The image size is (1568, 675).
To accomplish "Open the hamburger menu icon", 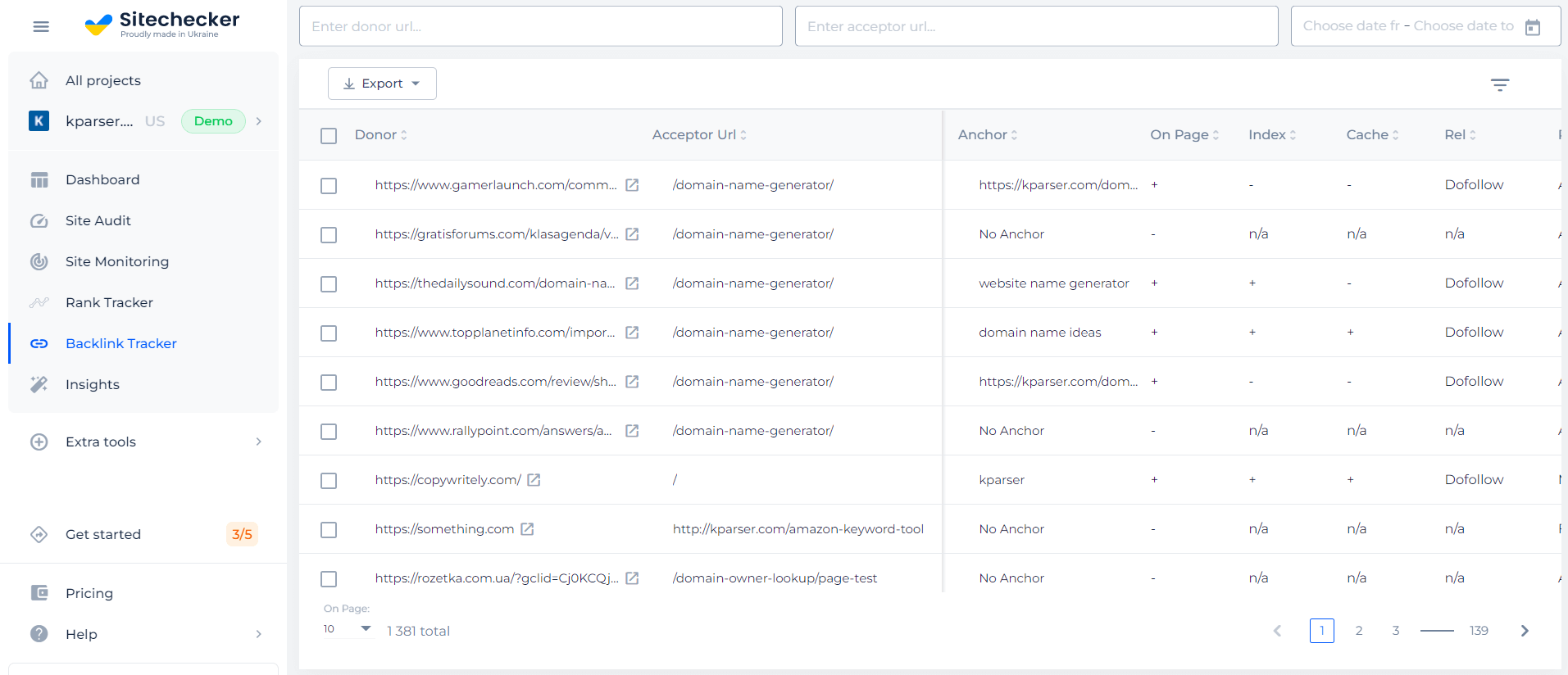I will click(x=41, y=27).
